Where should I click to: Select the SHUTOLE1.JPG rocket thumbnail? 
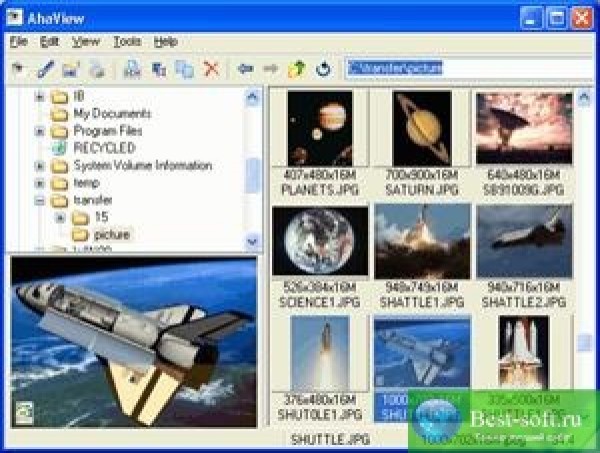pyautogui.click(x=320, y=353)
